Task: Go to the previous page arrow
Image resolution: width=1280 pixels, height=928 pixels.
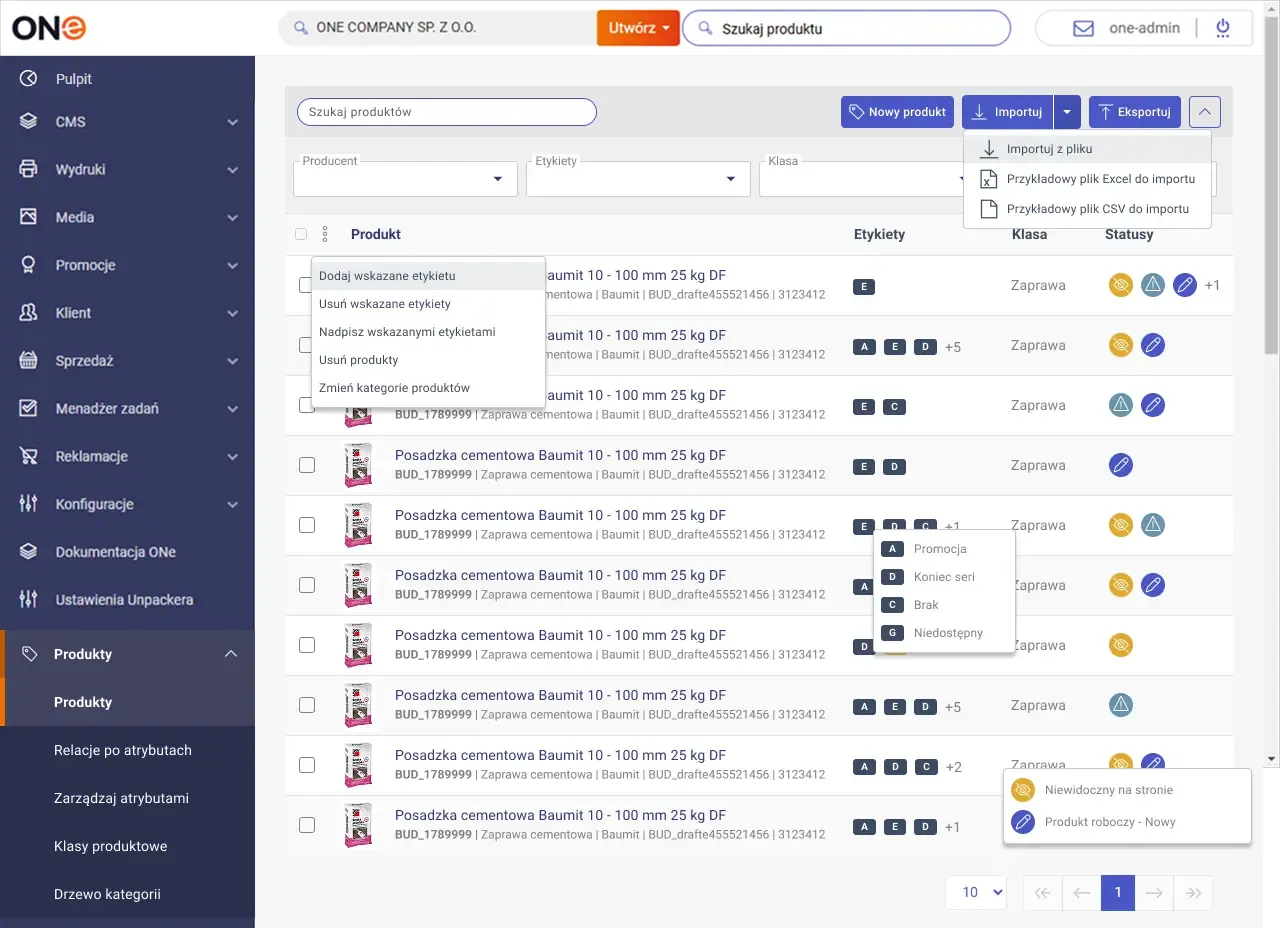Action: [1081, 893]
